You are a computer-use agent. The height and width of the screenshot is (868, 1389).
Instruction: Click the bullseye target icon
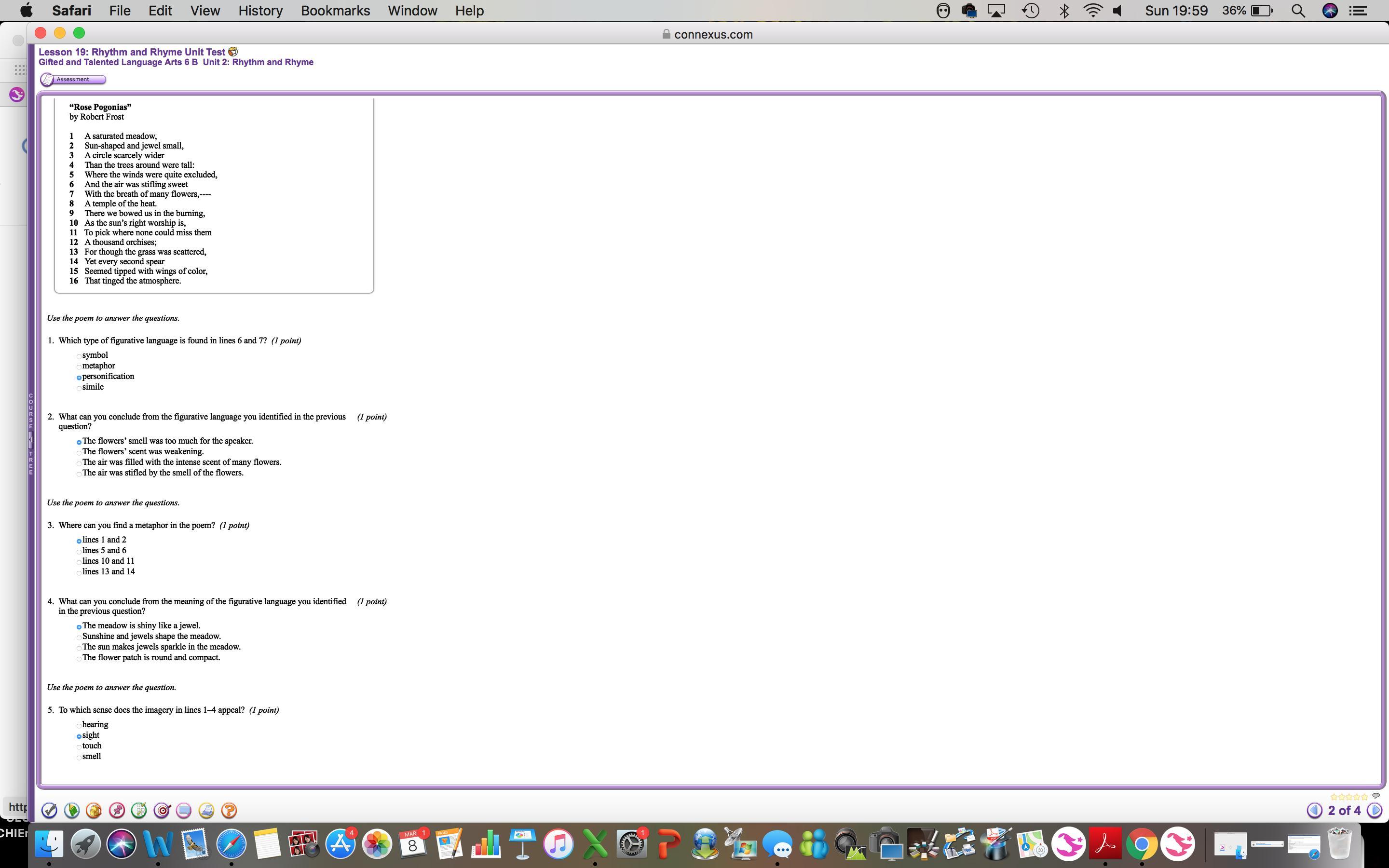click(162, 810)
